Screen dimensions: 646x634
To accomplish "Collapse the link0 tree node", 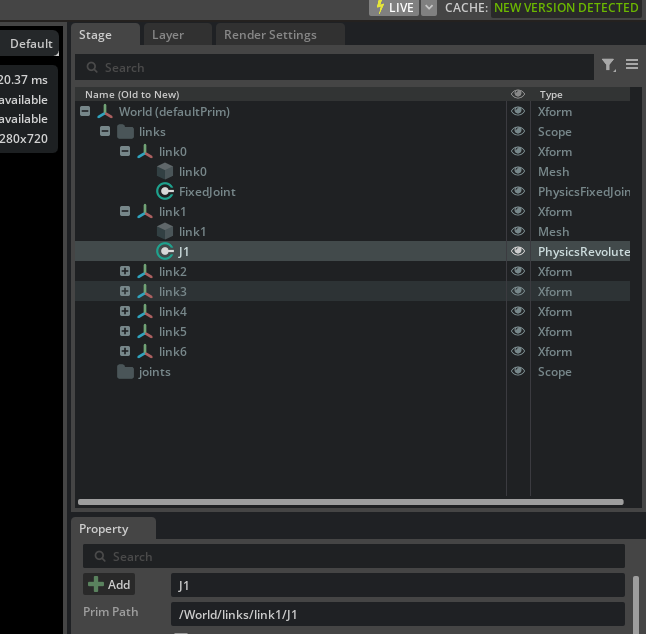I will [x=125, y=152].
